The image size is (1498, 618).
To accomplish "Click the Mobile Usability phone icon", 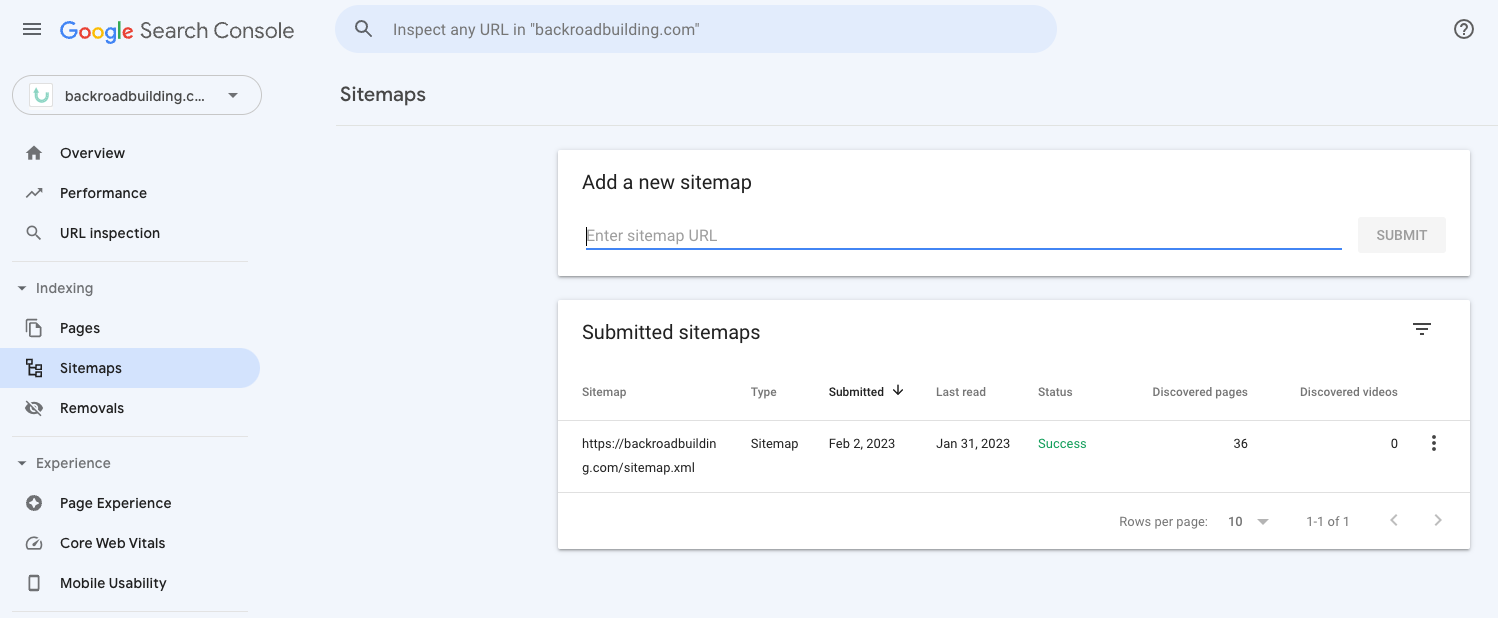I will pos(34,583).
